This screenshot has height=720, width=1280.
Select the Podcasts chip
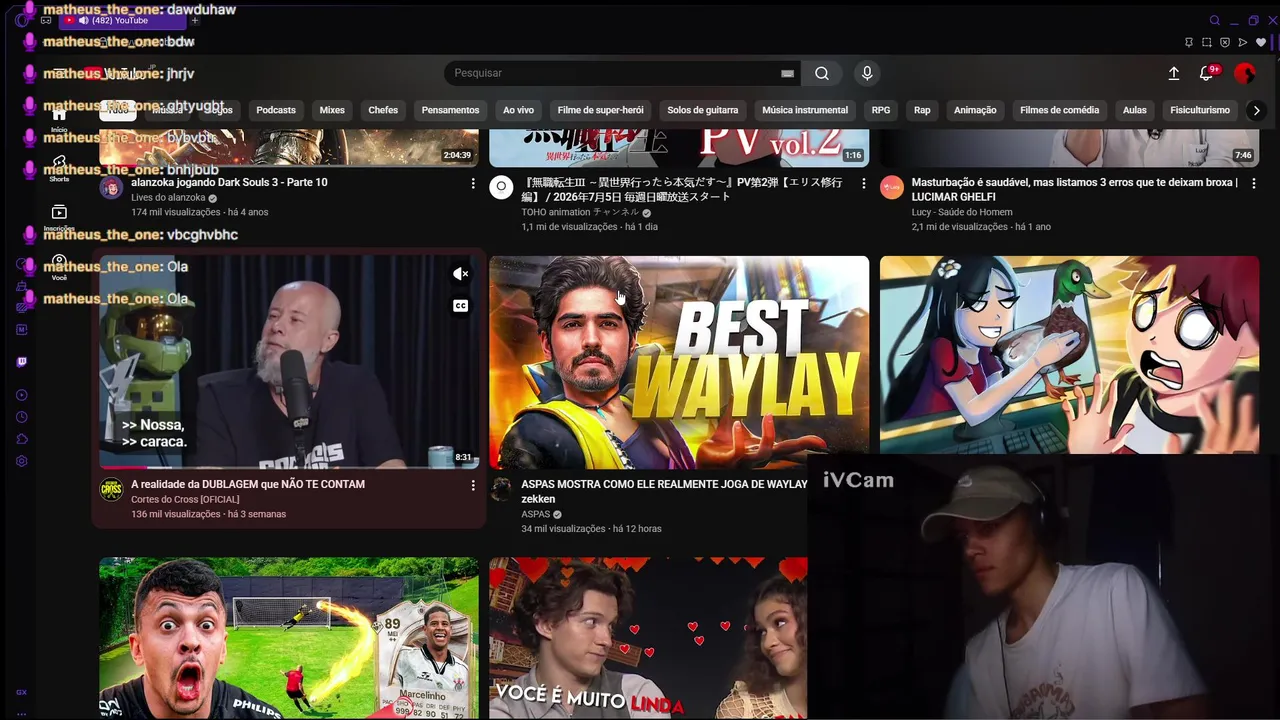point(276,110)
